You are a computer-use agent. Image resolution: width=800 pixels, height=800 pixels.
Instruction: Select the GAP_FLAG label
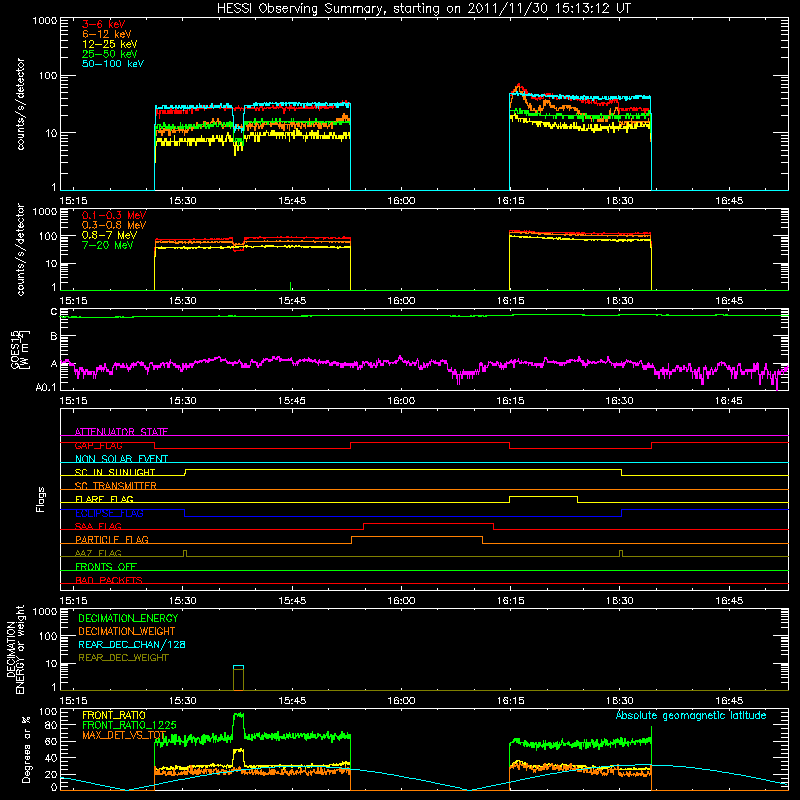[98, 445]
